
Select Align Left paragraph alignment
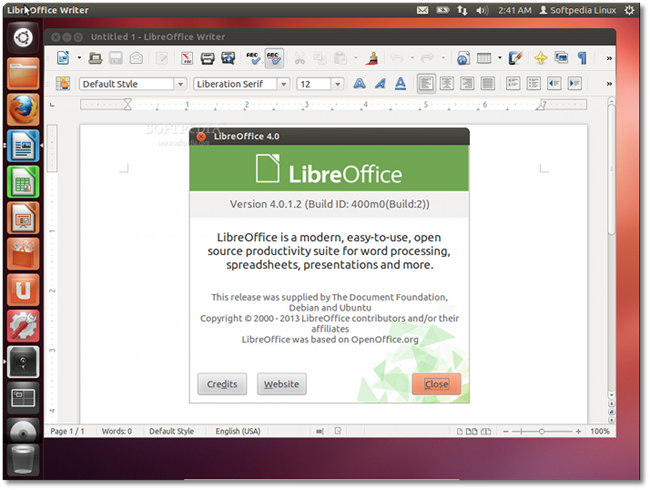click(x=426, y=83)
